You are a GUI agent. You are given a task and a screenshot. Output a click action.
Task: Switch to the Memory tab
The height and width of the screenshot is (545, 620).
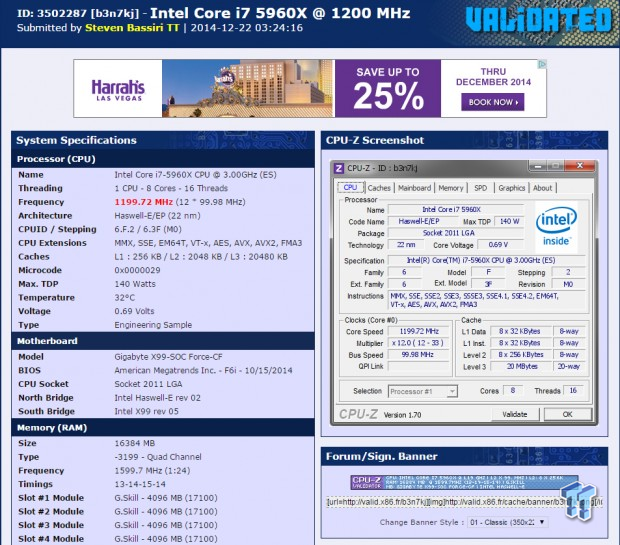[451, 188]
